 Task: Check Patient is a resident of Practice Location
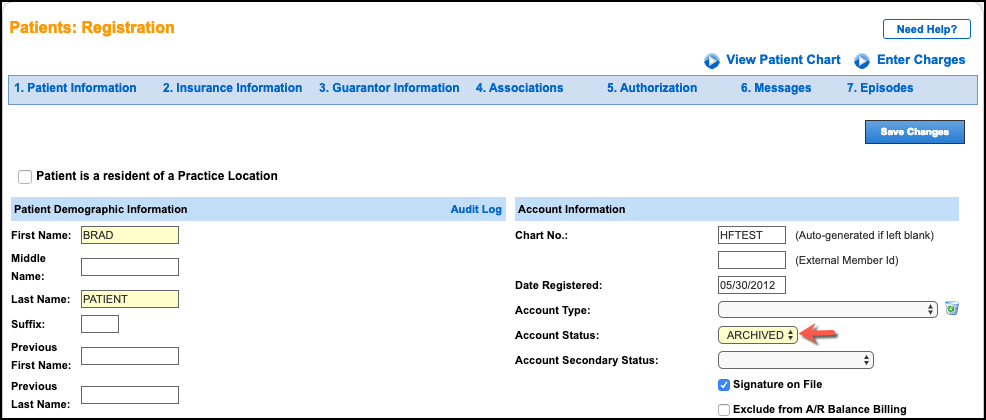point(25,177)
